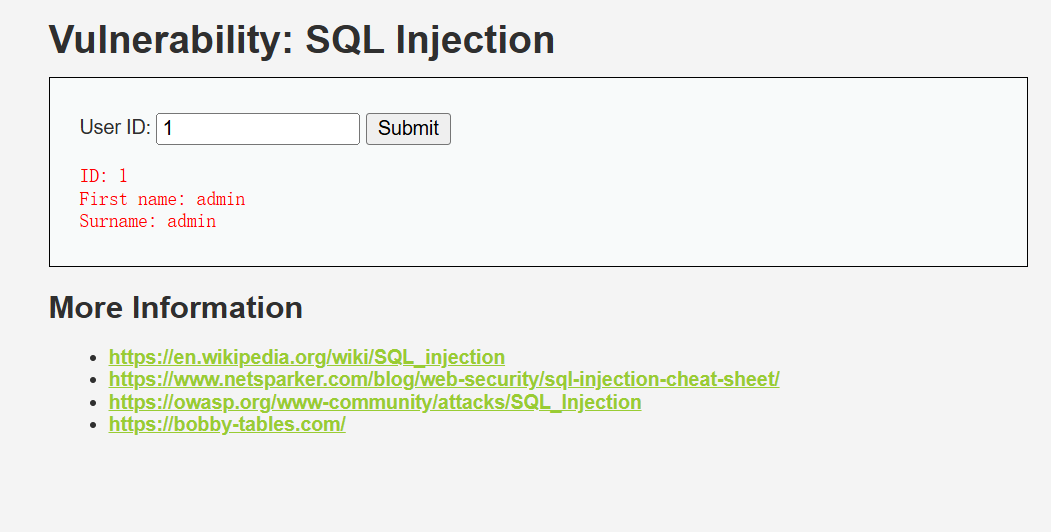Select the "More Information" heading
1051x532 pixels.
coord(176,308)
